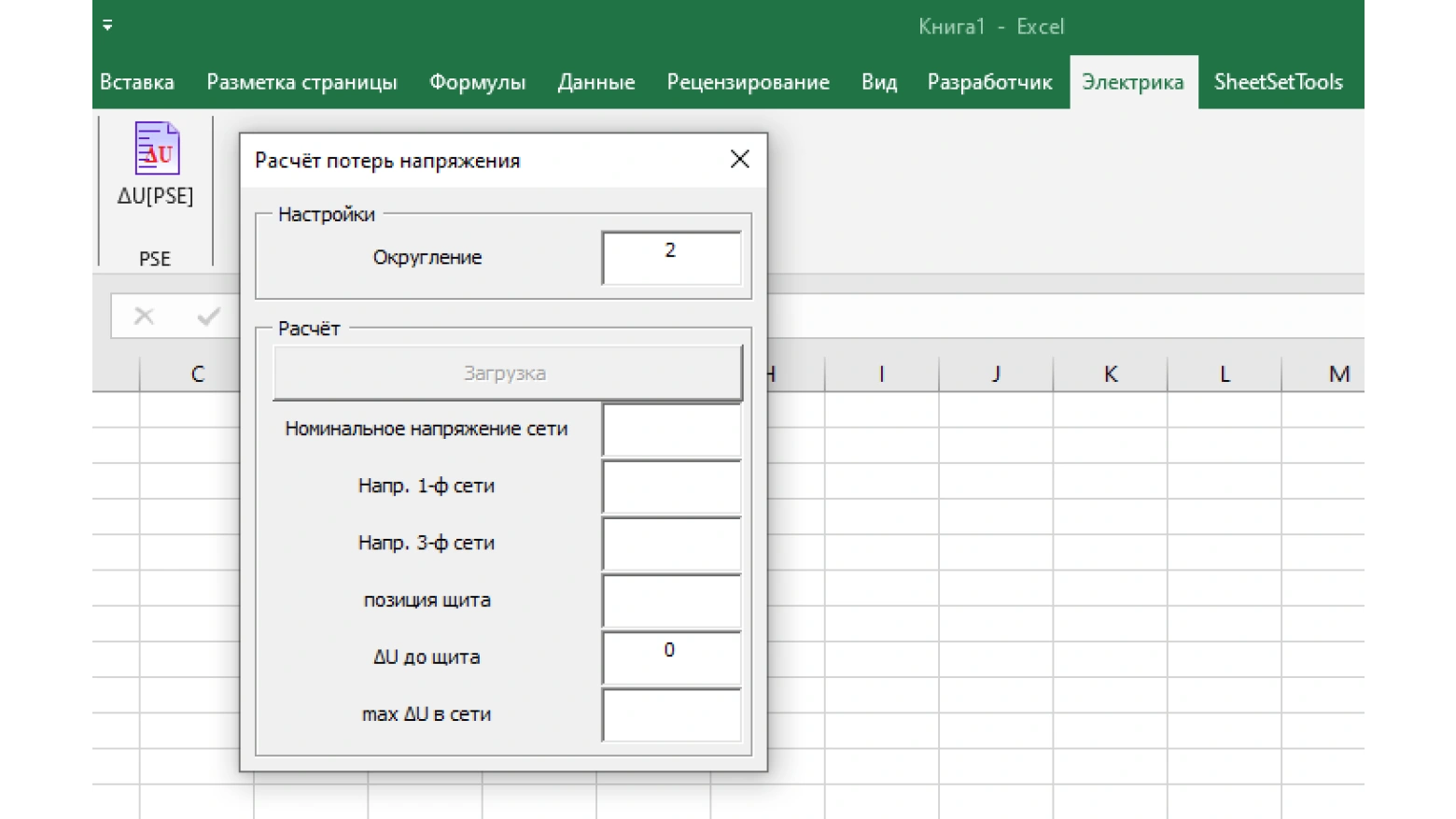Select the Данные ribbon tab
This screenshot has width=1456, height=819.
596,82
